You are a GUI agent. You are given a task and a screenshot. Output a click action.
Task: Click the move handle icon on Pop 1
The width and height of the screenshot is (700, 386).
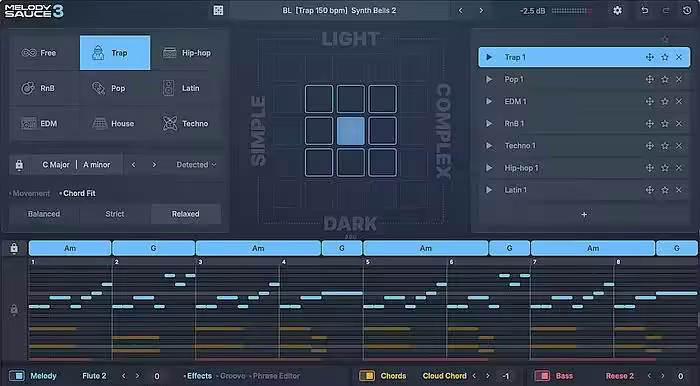[x=650, y=79]
